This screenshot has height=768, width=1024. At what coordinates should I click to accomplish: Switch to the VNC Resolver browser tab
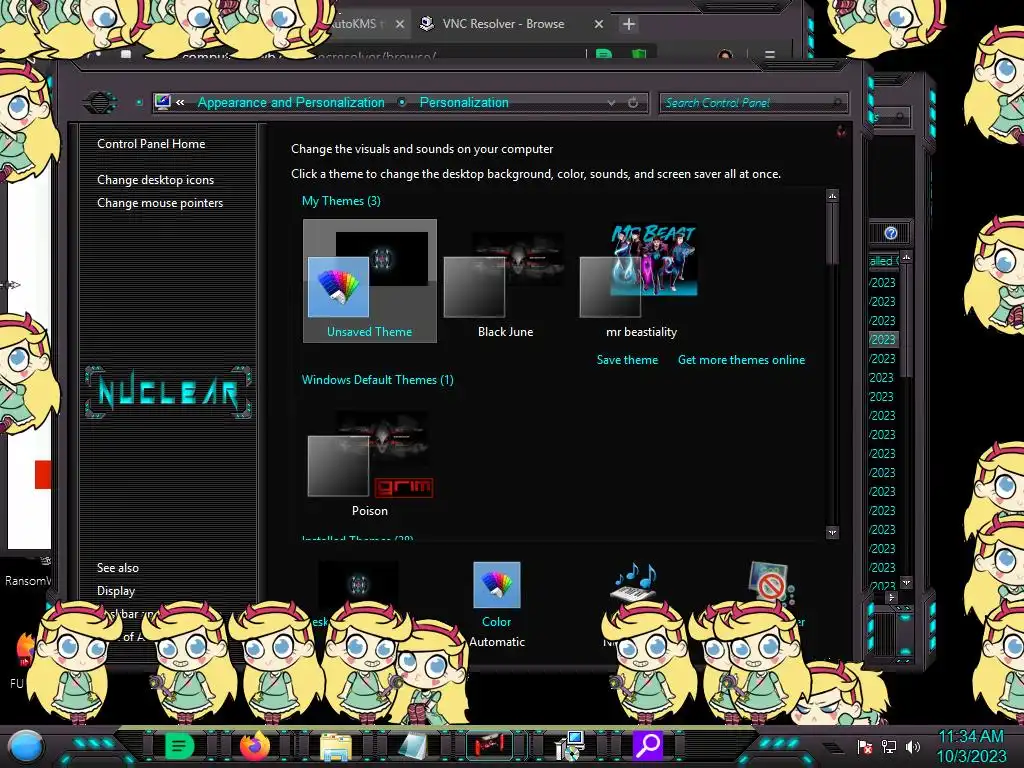pos(503,24)
